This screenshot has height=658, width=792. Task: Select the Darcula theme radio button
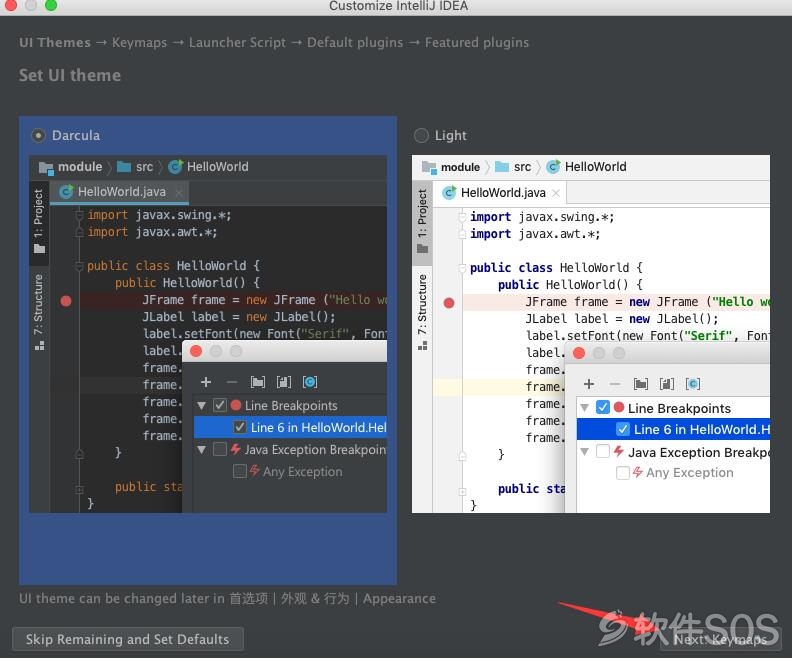coord(38,135)
